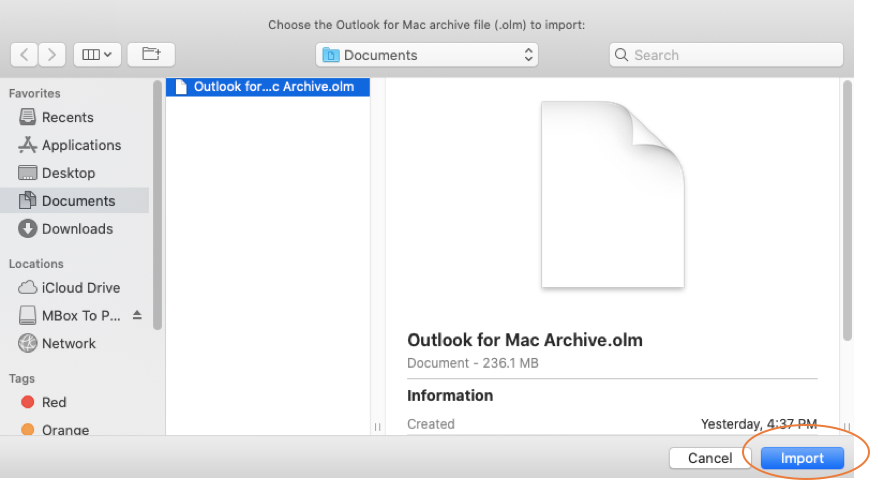Viewport: 872px width, 486px height.
Task: Open Applications in the sidebar
Action: click(75, 145)
